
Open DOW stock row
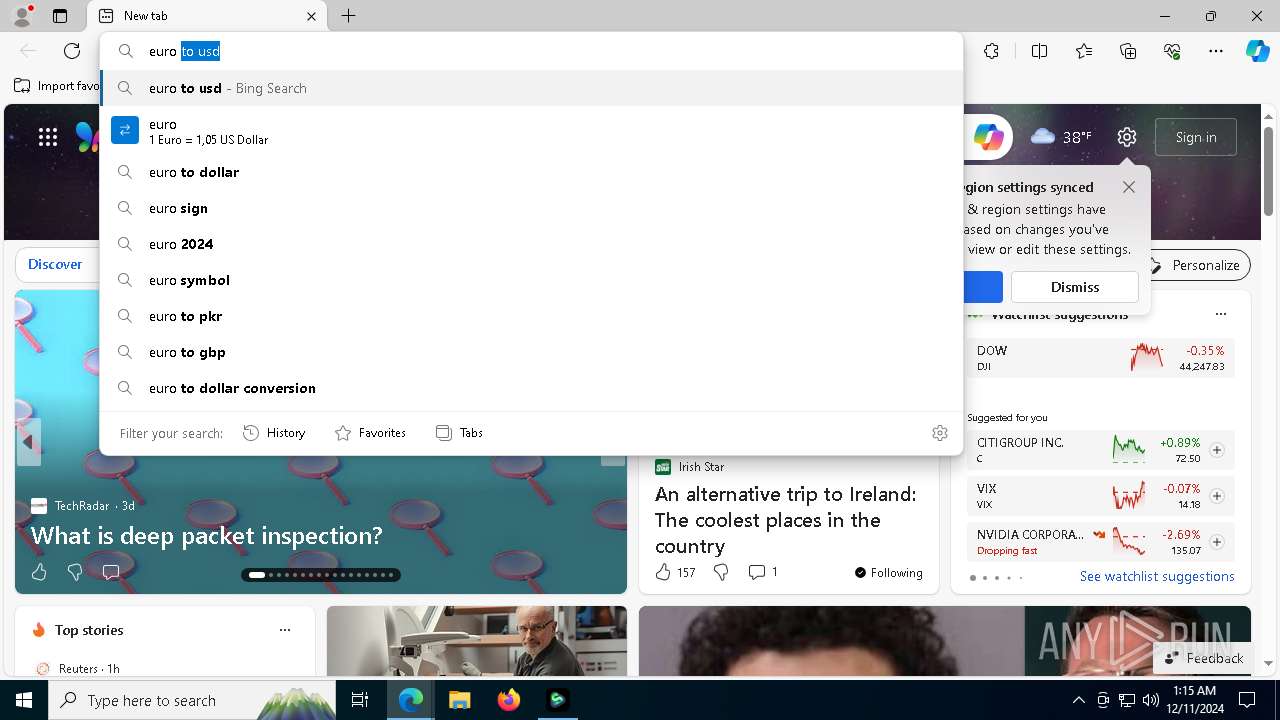click(1100, 358)
